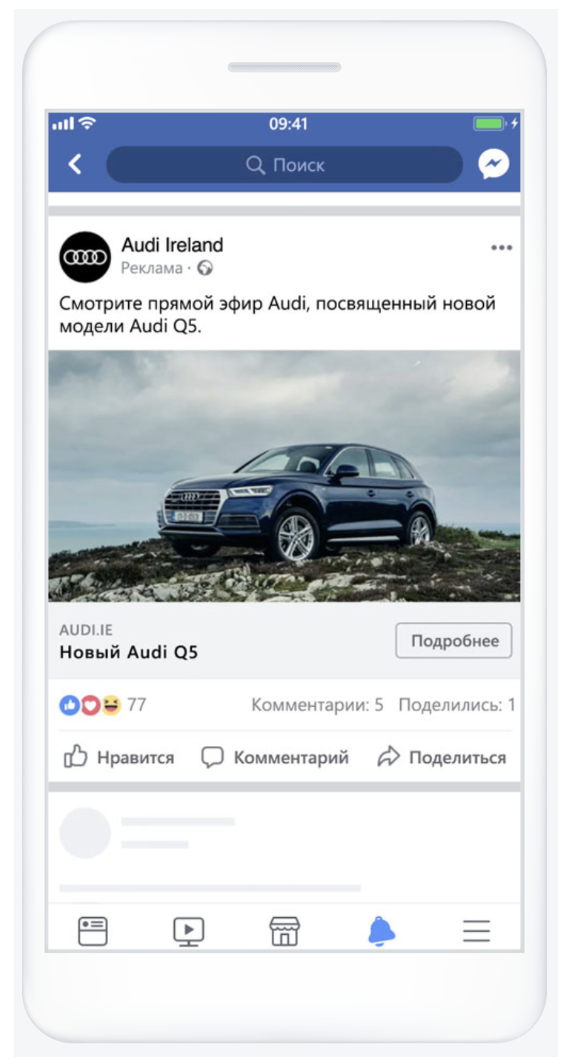Open the Новый Audi Q5 headline link
Image resolution: width=562 pixels, height=1064 pixels.
129,653
